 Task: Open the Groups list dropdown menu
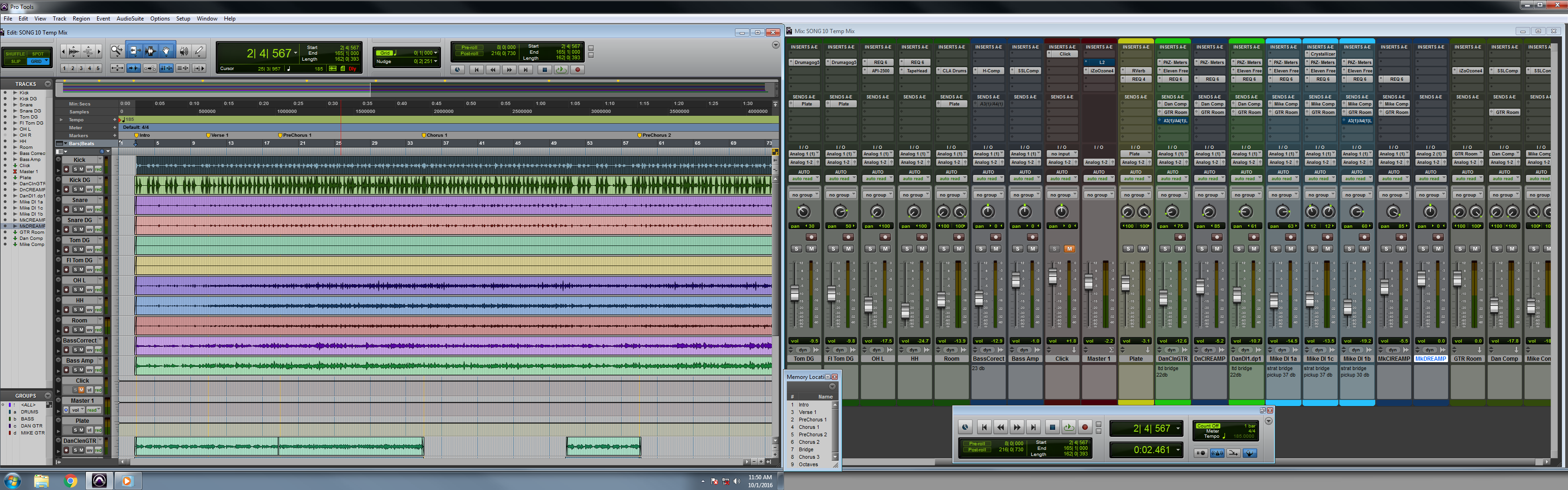coord(48,396)
